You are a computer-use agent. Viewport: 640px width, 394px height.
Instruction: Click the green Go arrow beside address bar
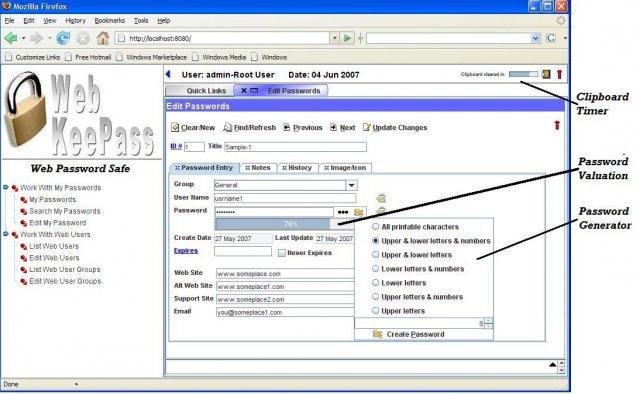(x=347, y=38)
